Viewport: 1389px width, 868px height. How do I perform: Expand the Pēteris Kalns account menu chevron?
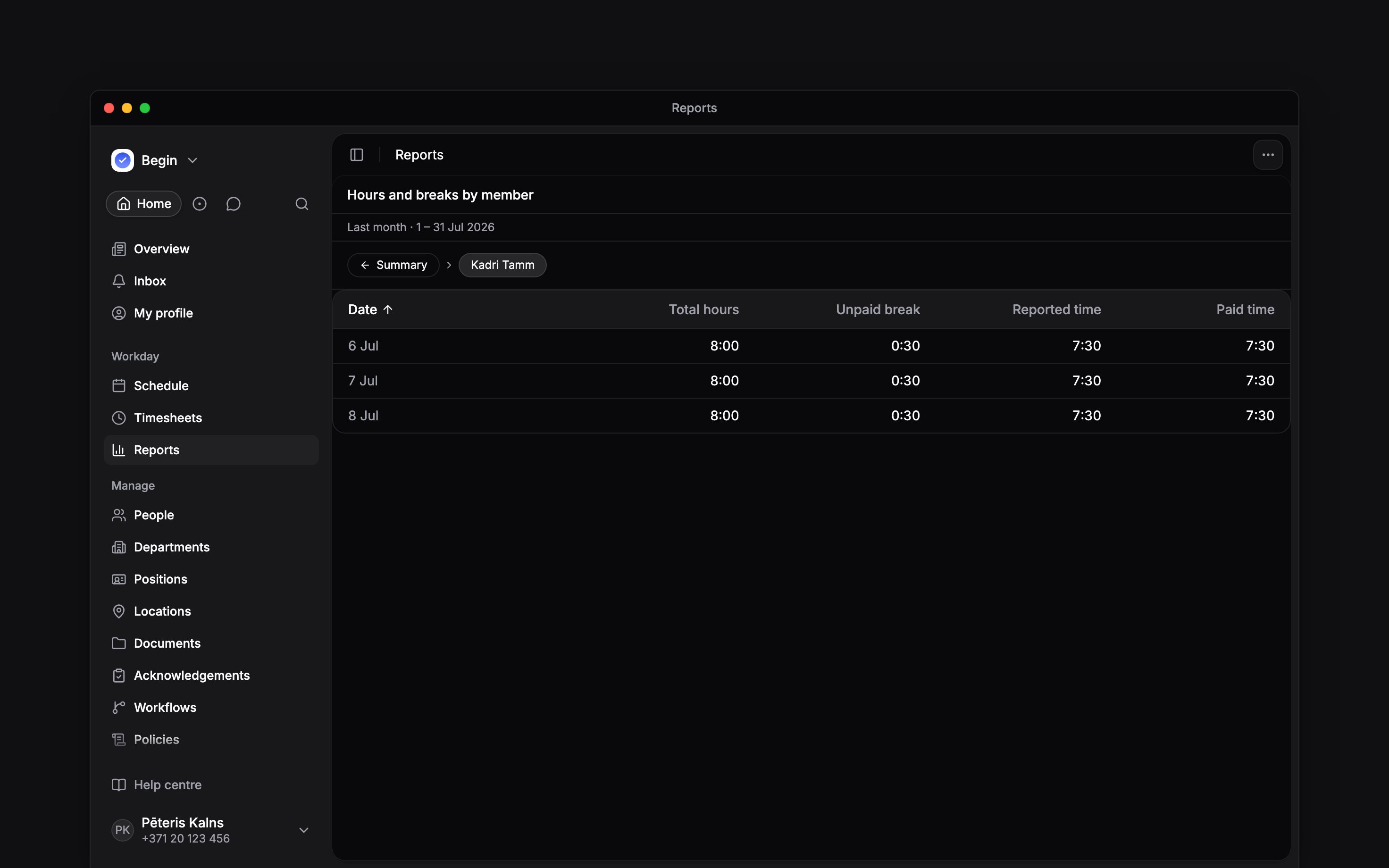[x=304, y=830]
